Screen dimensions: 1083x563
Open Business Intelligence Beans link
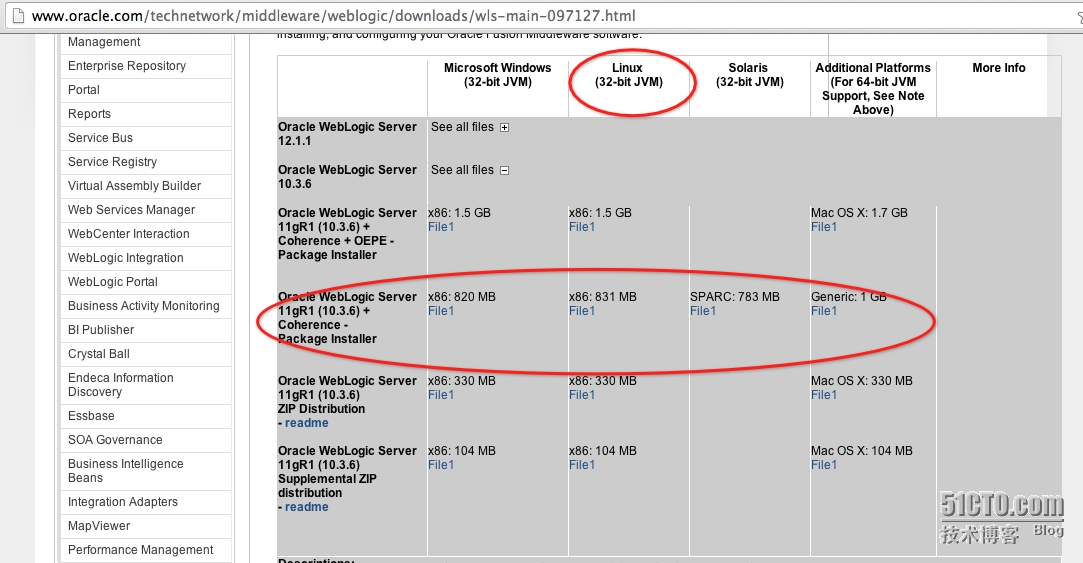click(x=126, y=471)
